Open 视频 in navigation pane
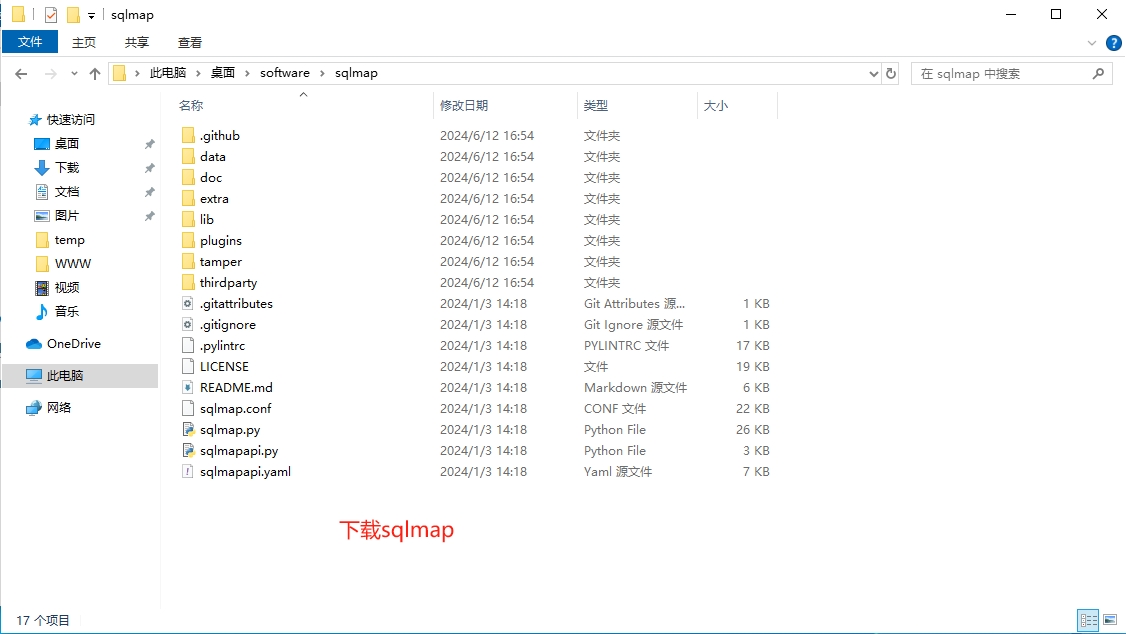This screenshot has height=634, width=1126. [x=67, y=287]
